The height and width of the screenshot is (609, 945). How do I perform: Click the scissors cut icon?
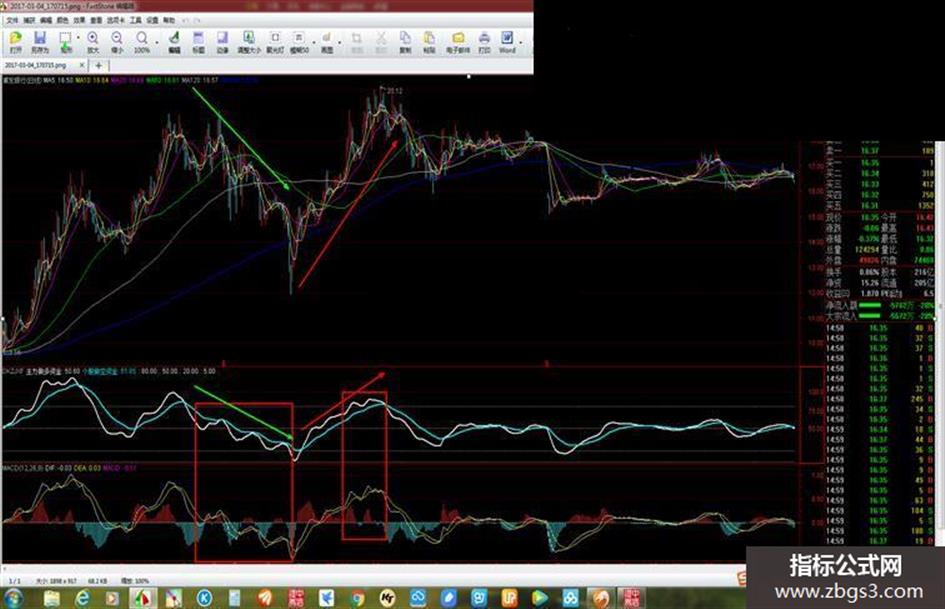[x=381, y=42]
